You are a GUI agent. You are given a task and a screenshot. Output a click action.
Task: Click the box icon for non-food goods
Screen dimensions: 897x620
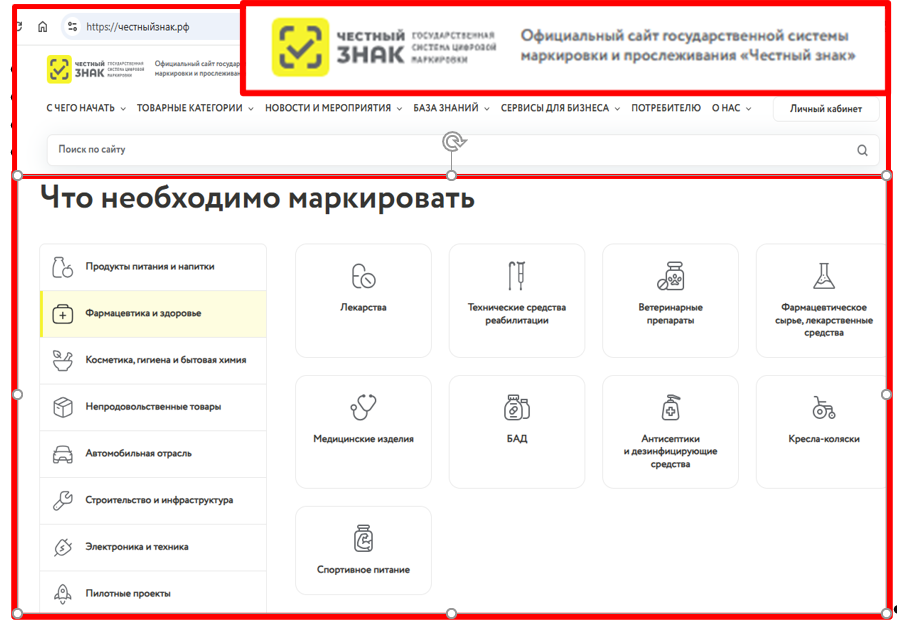(62, 407)
